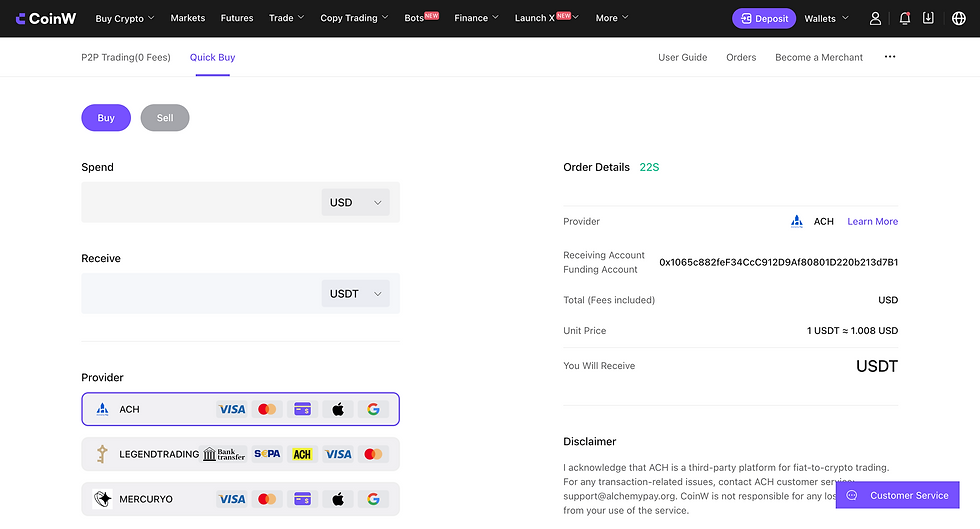The height and width of the screenshot is (529, 980).
Task: Click the three-dots more options icon
Action: (890, 57)
